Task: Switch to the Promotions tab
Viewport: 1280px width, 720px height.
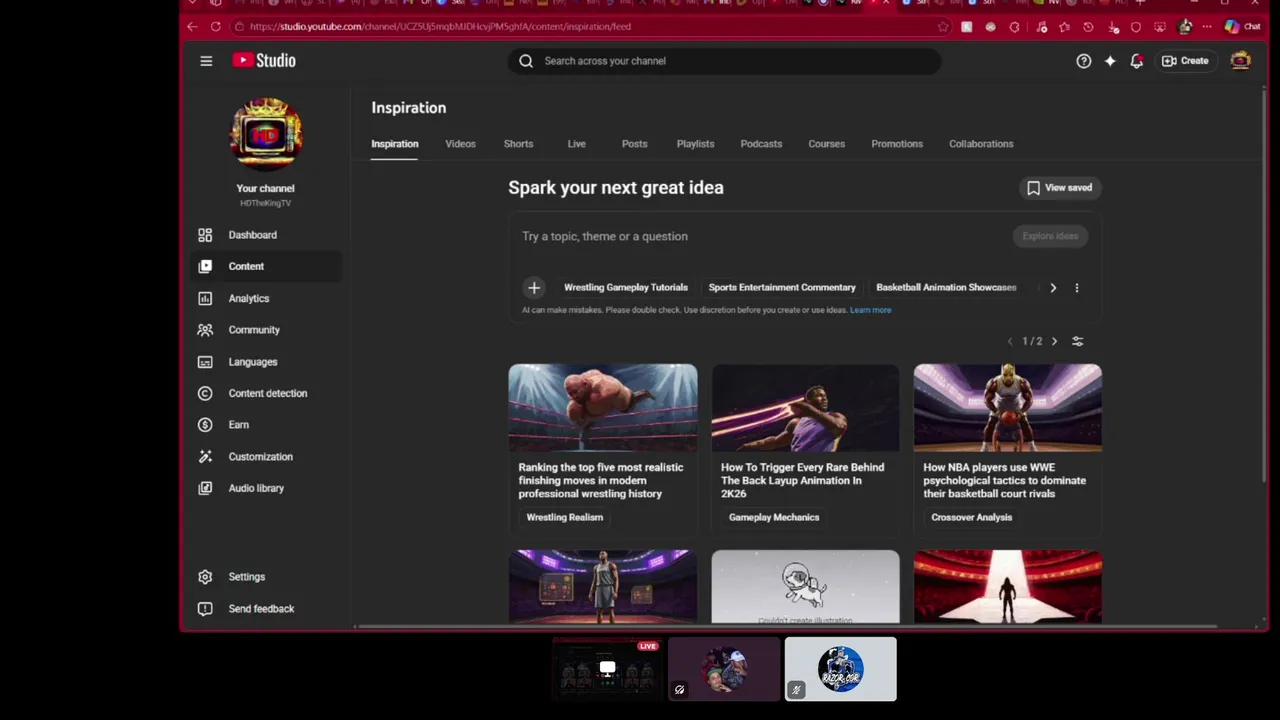Action: pyautogui.click(x=897, y=144)
